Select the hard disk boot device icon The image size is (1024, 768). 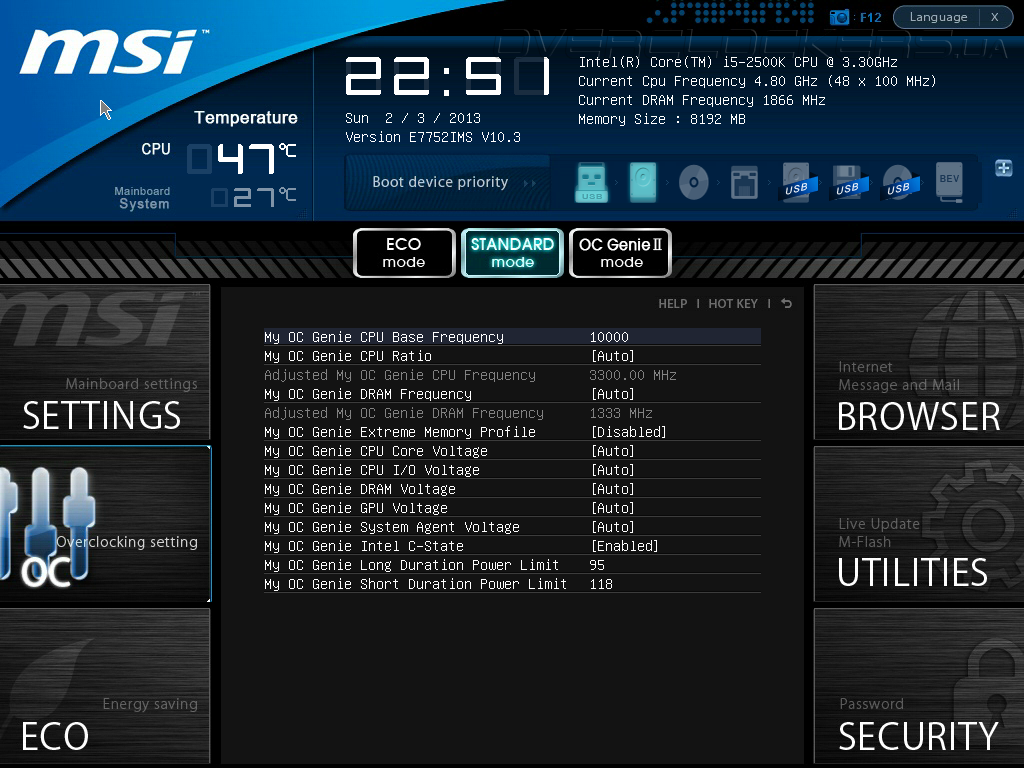tap(643, 182)
